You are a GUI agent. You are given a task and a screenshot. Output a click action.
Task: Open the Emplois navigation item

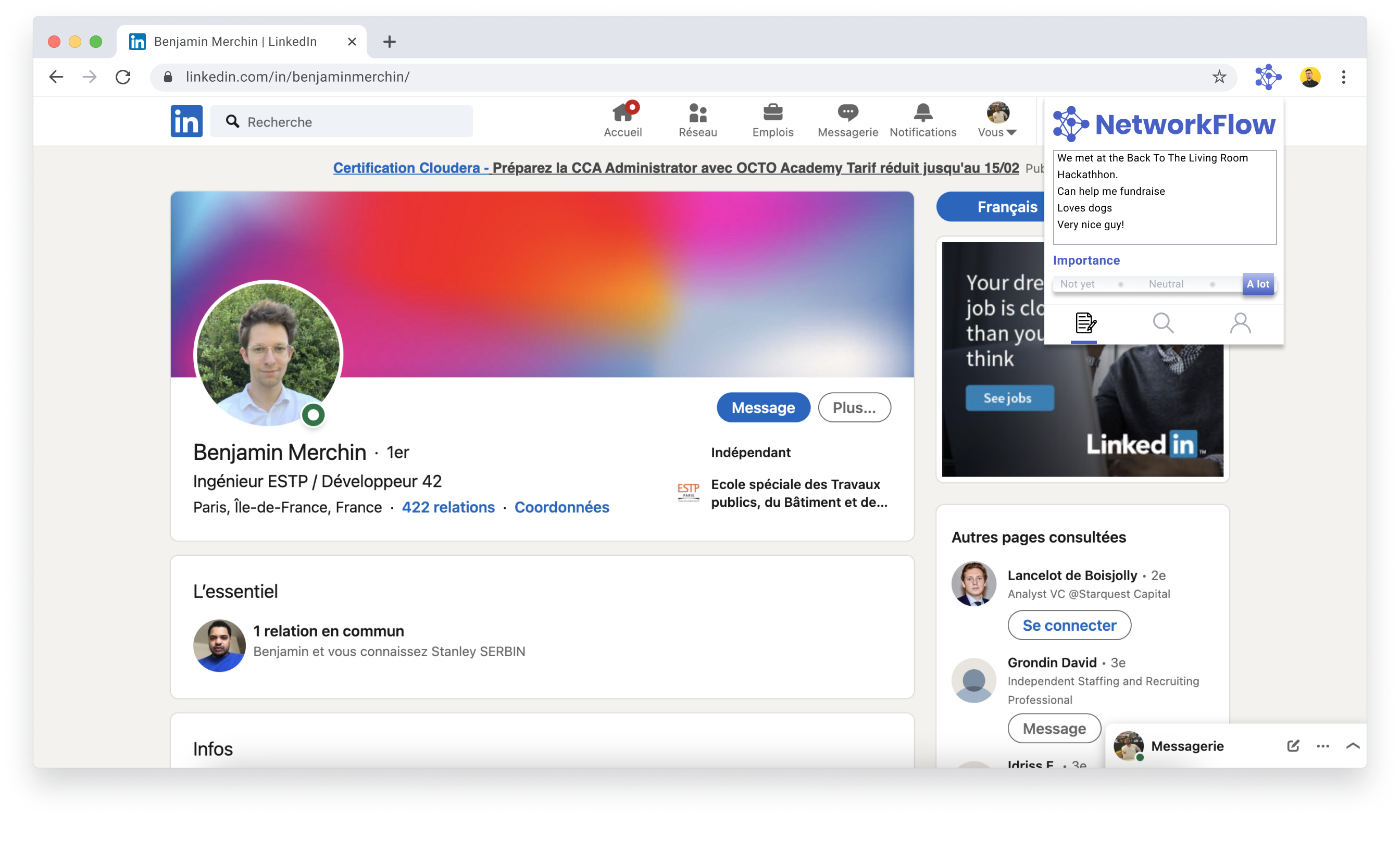click(x=773, y=120)
